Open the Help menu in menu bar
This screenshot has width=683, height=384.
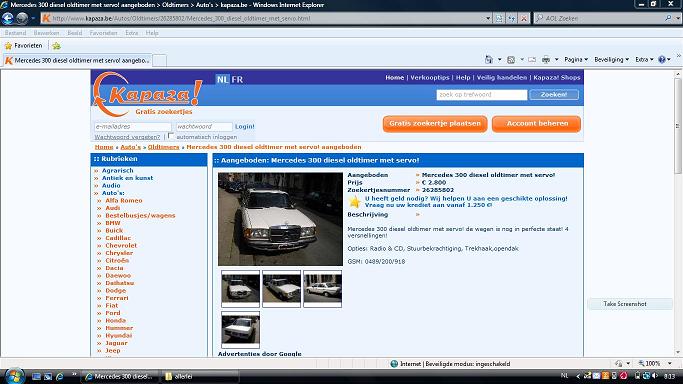[x=152, y=33]
